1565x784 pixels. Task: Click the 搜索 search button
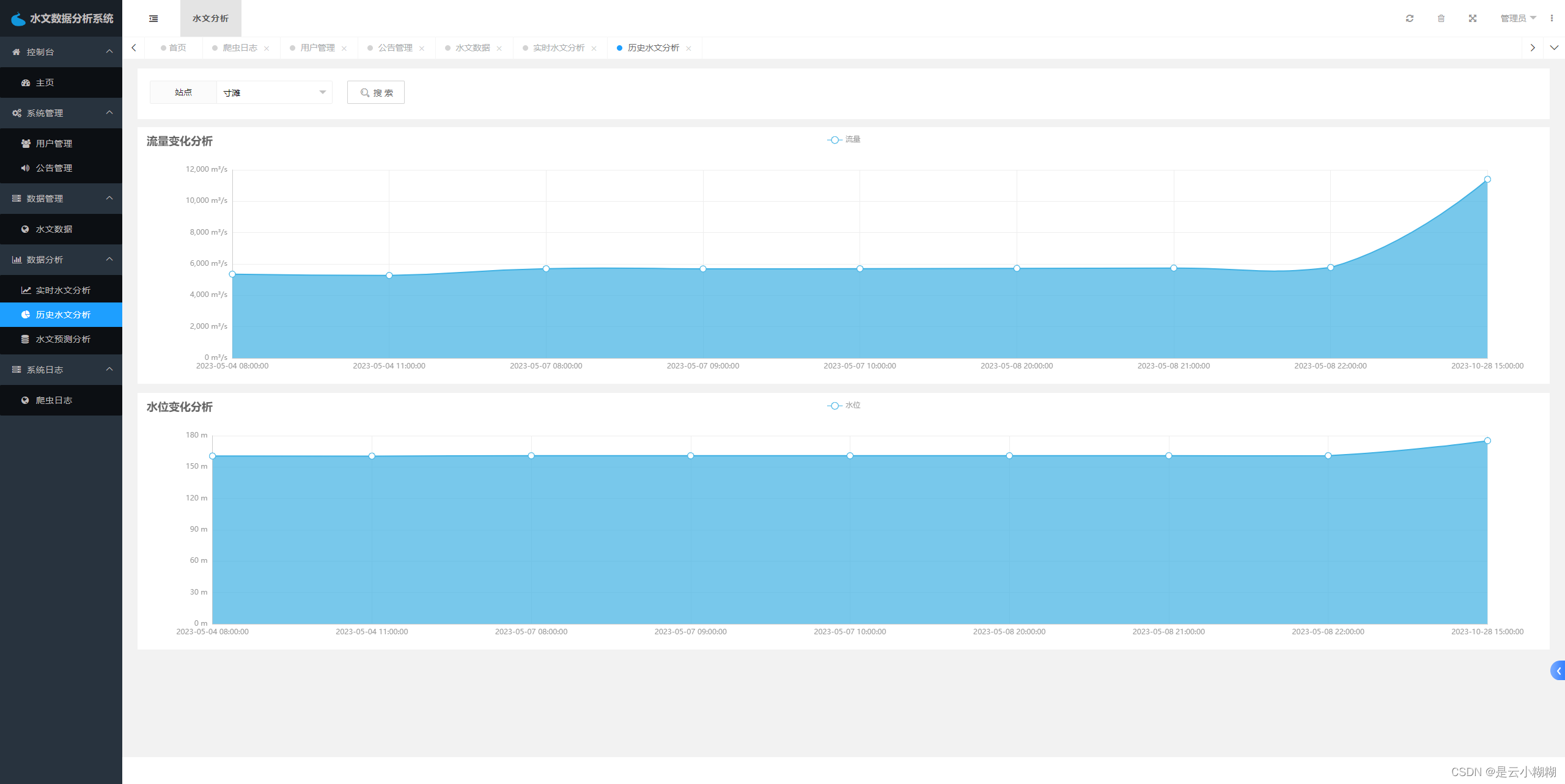(x=376, y=92)
